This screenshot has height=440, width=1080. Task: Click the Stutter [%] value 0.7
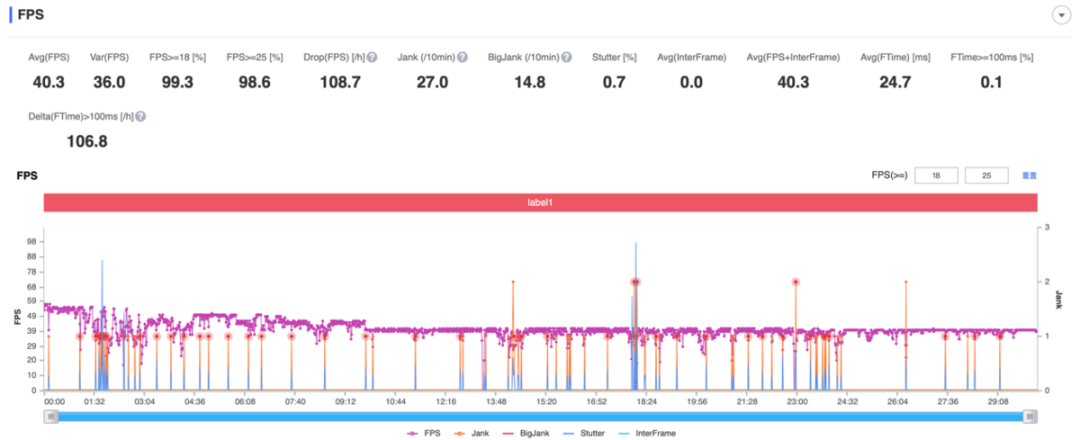614,83
